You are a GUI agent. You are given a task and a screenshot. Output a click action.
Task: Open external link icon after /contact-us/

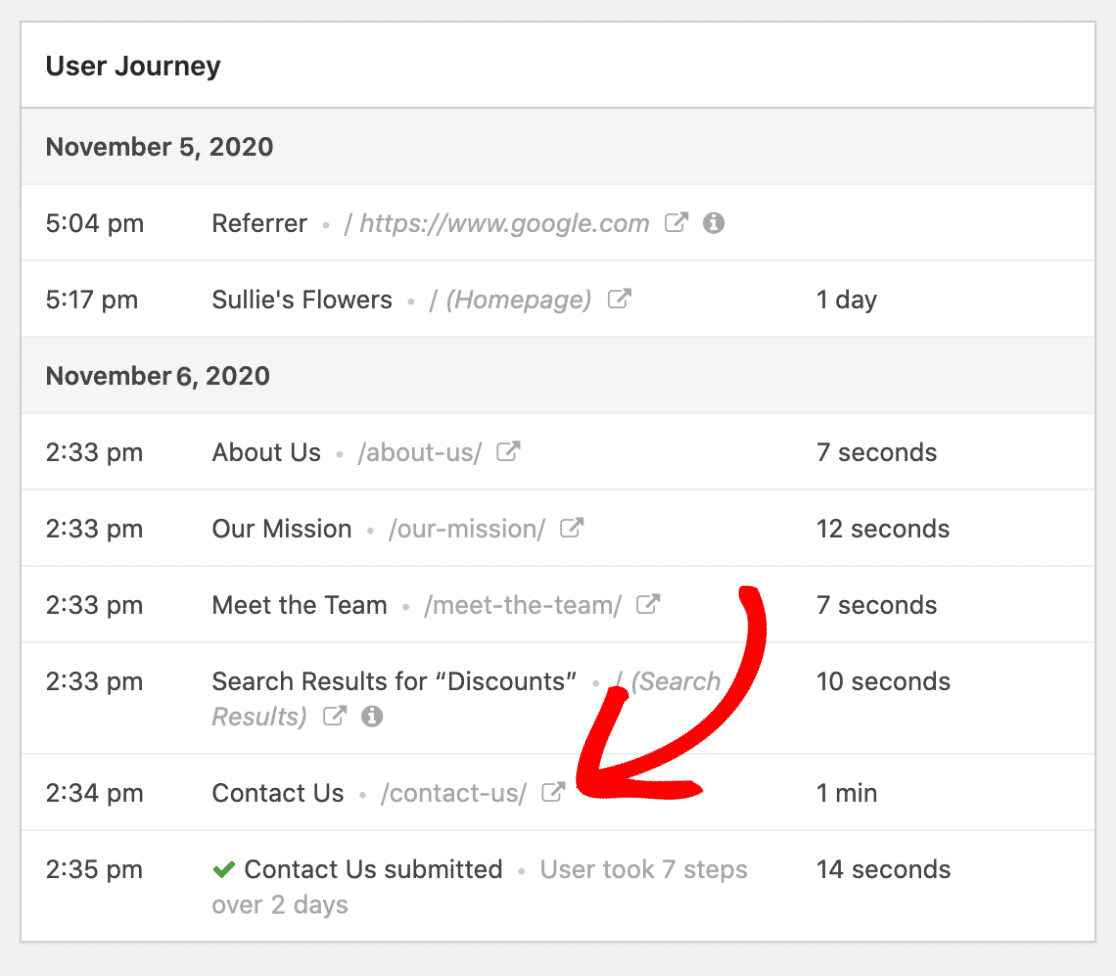tap(553, 792)
